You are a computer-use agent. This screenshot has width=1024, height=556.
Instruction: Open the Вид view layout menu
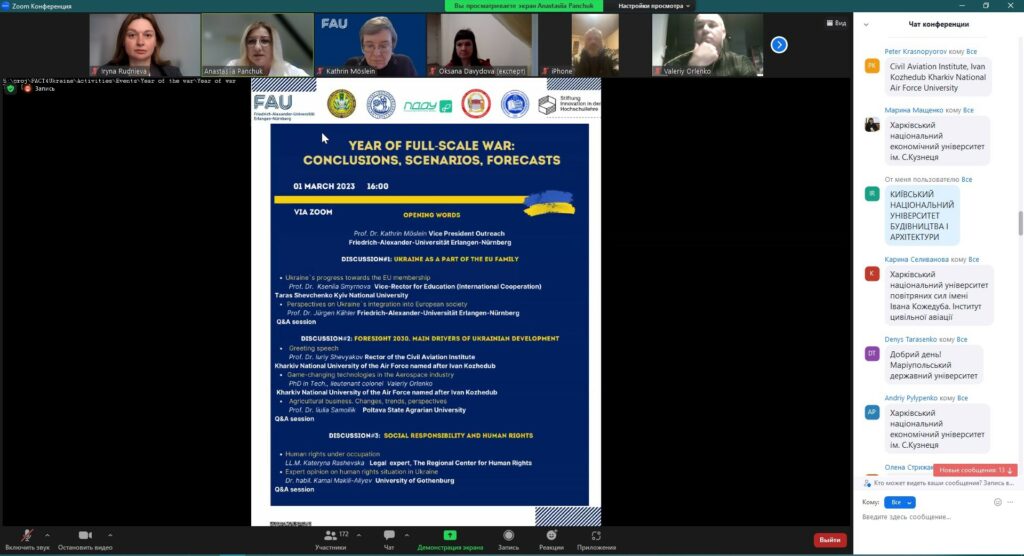click(x=836, y=23)
